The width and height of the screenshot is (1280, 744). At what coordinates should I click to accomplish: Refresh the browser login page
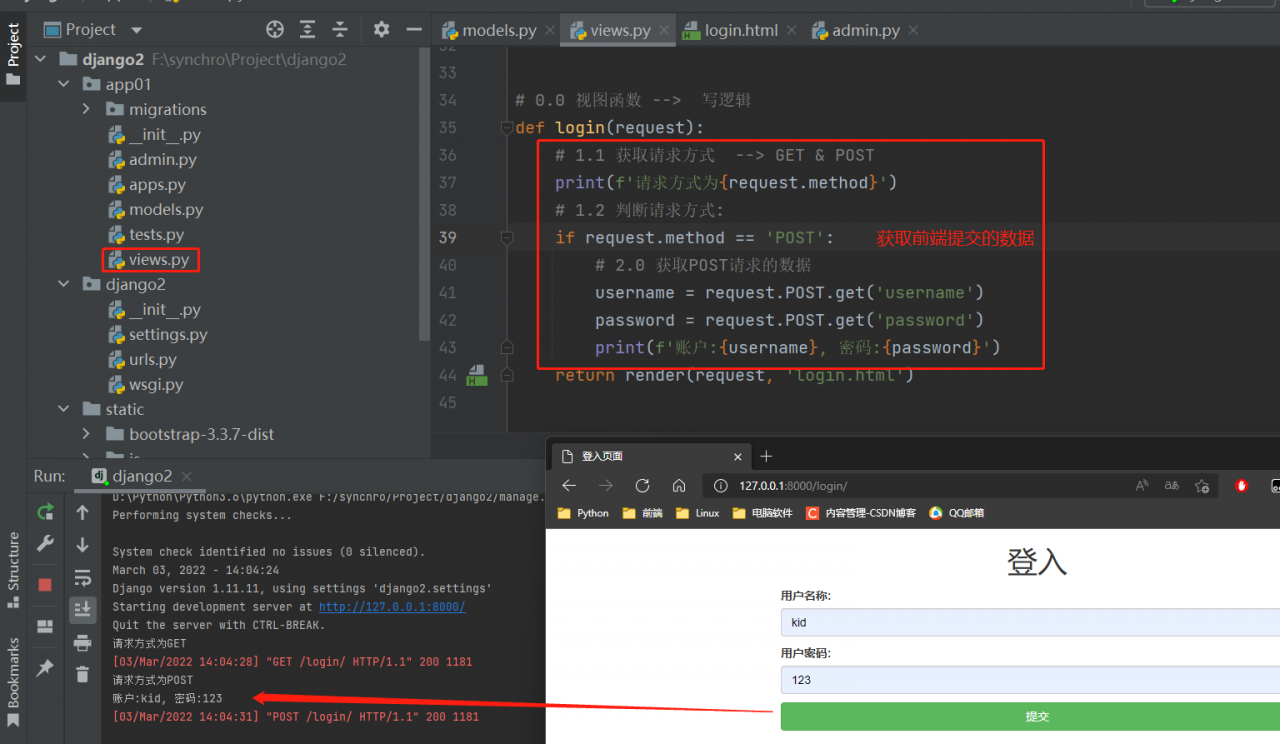(642, 486)
